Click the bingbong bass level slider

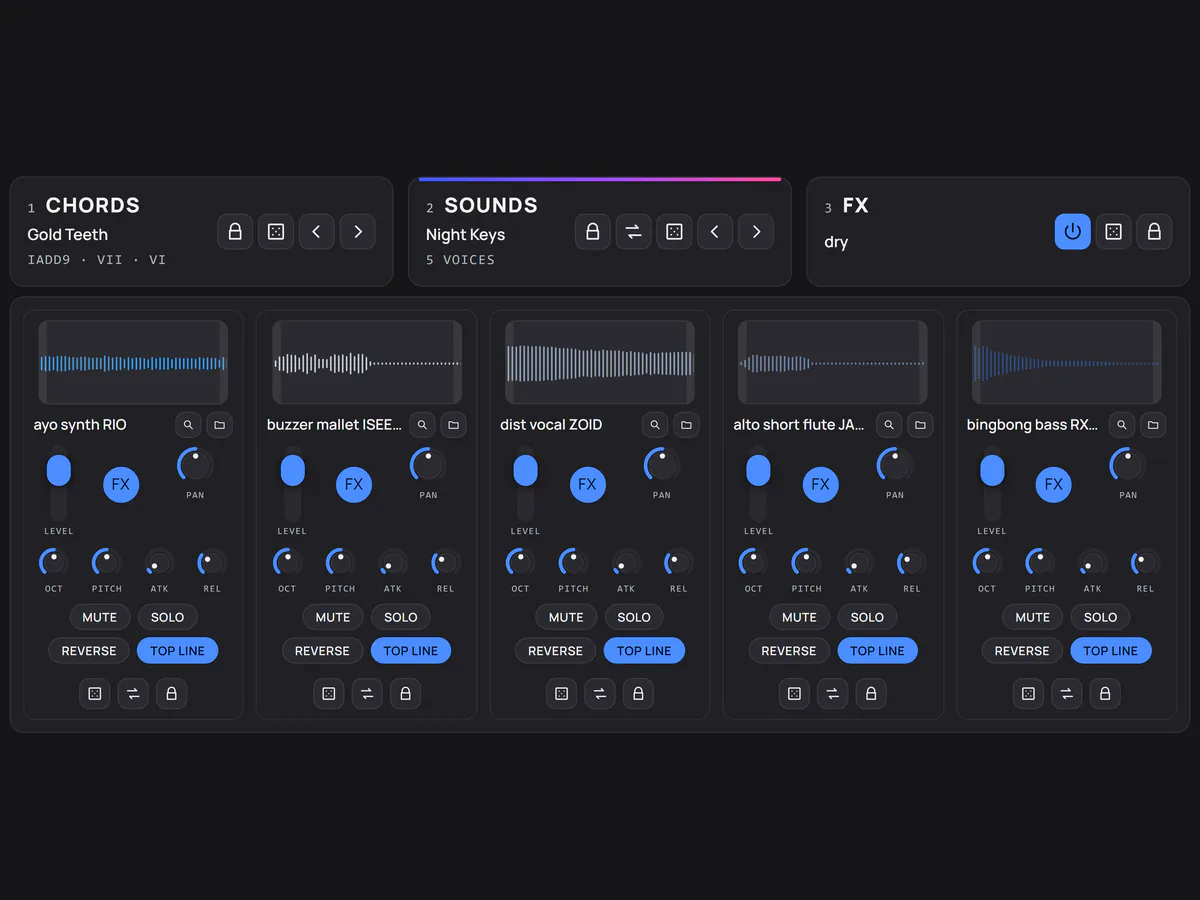(x=992, y=485)
